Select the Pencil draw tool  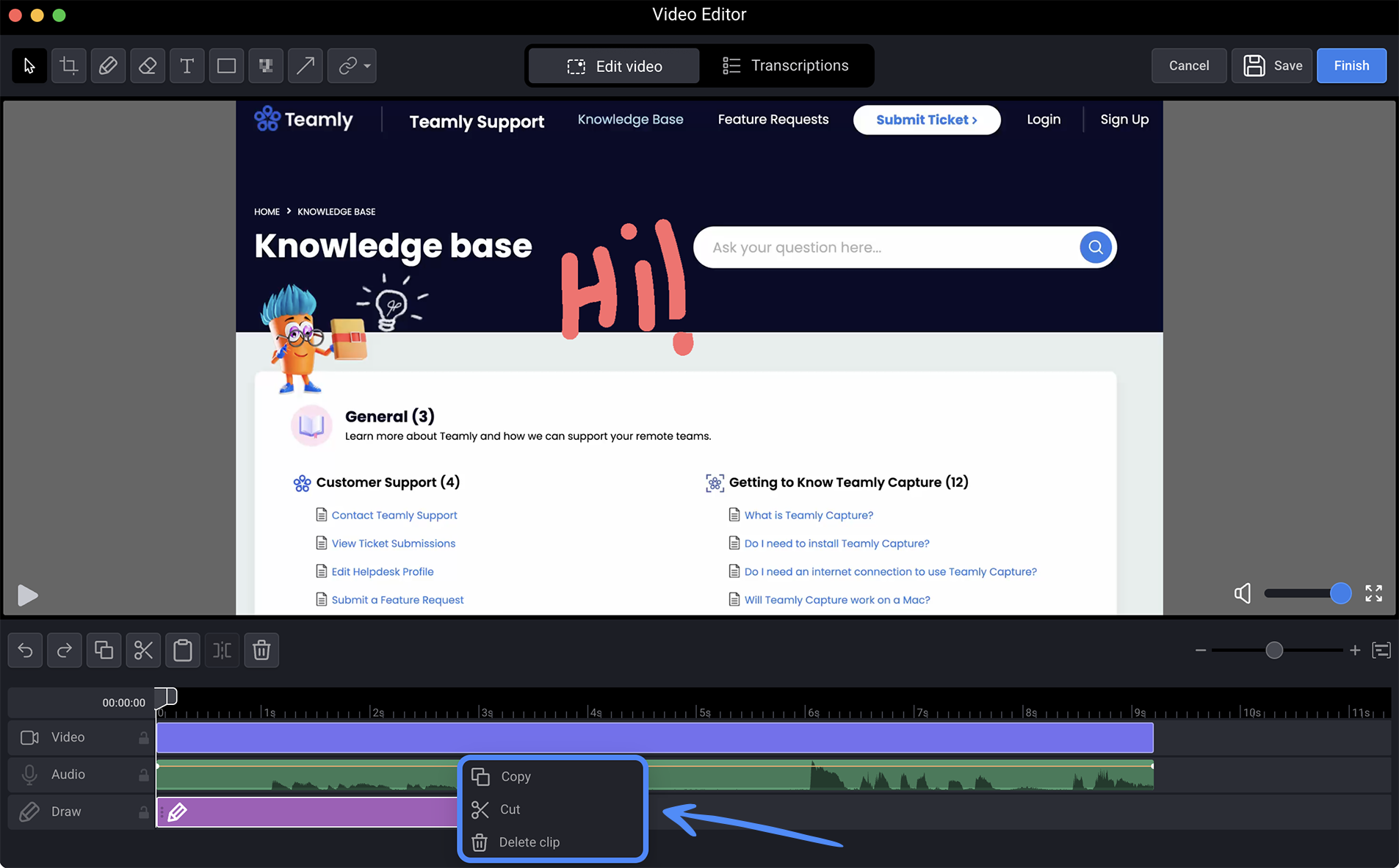point(108,66)
